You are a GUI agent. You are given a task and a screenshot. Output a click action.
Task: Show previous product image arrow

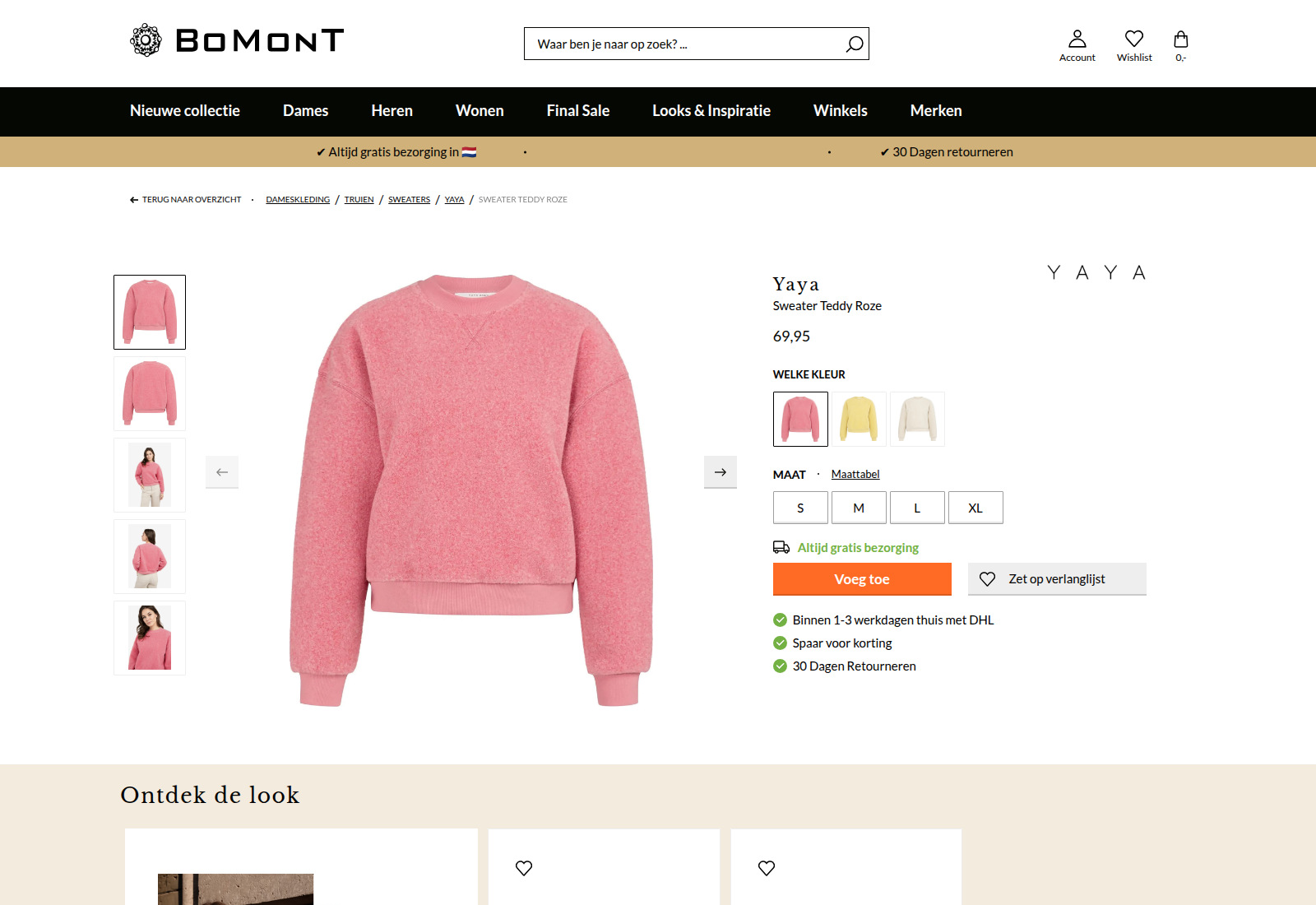click(222, 472)
